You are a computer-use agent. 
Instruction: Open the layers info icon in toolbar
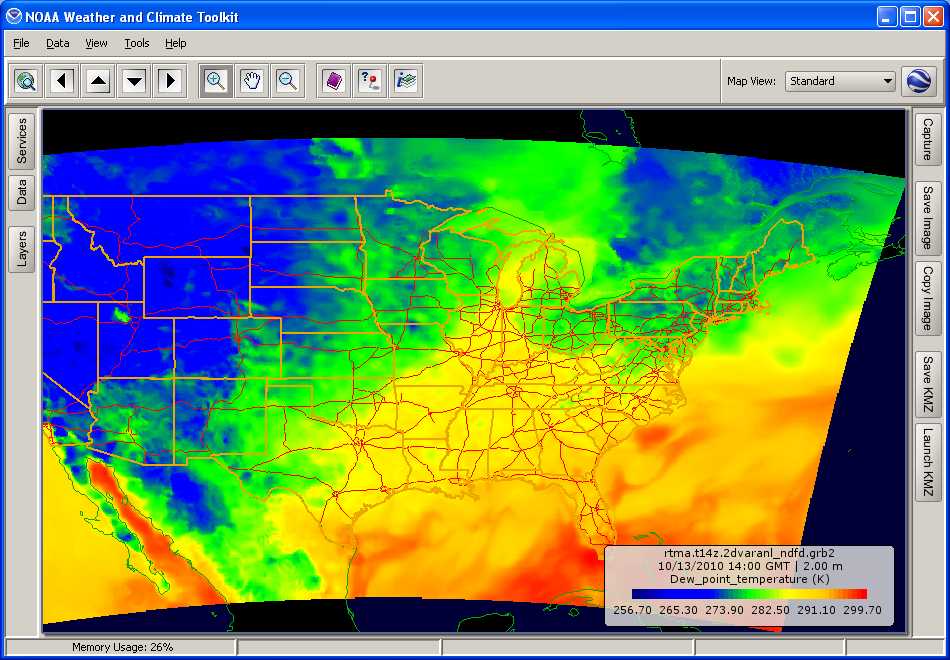pos(406,81)
